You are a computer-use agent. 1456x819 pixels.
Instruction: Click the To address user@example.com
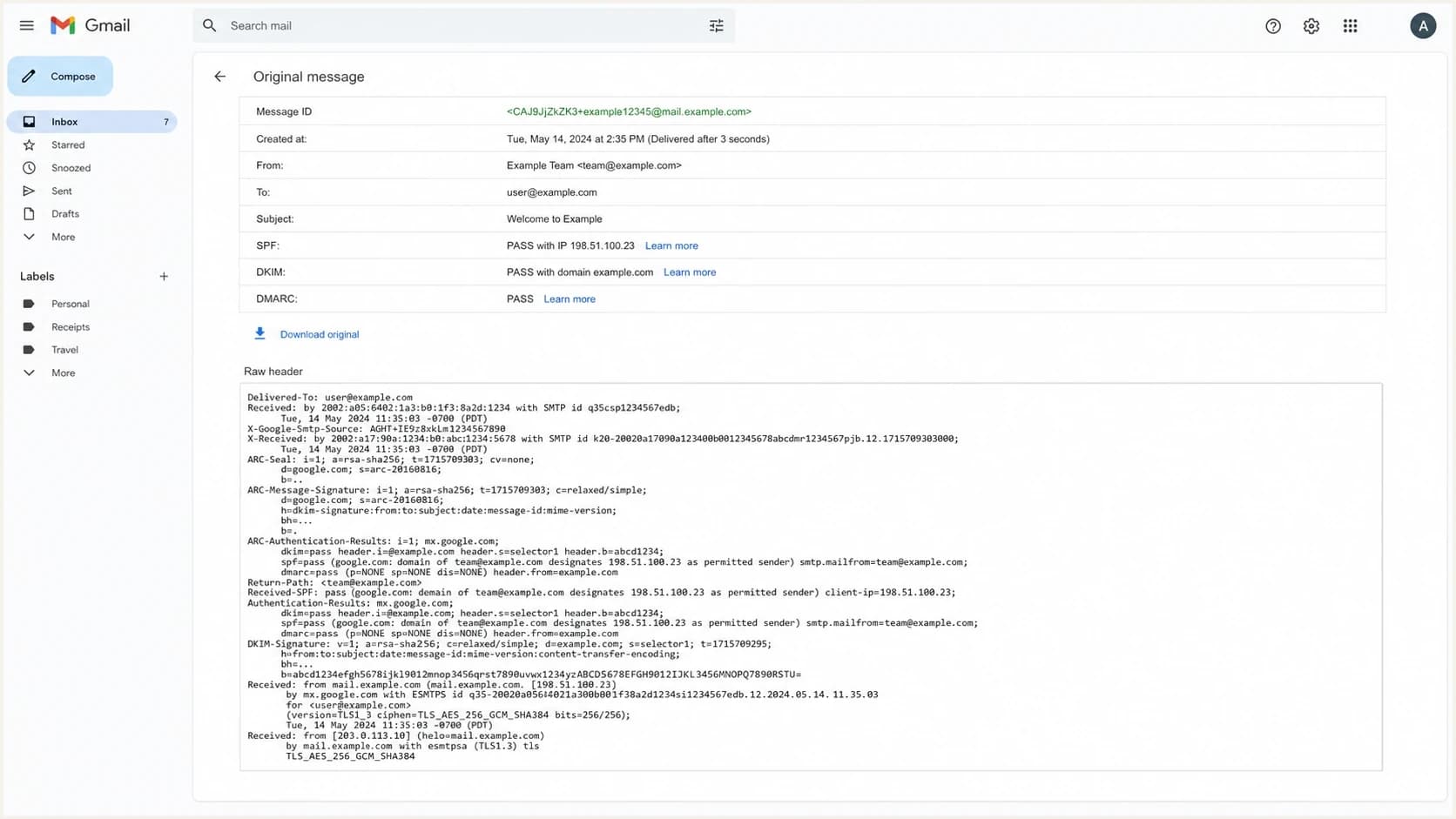tap(552, 192)
